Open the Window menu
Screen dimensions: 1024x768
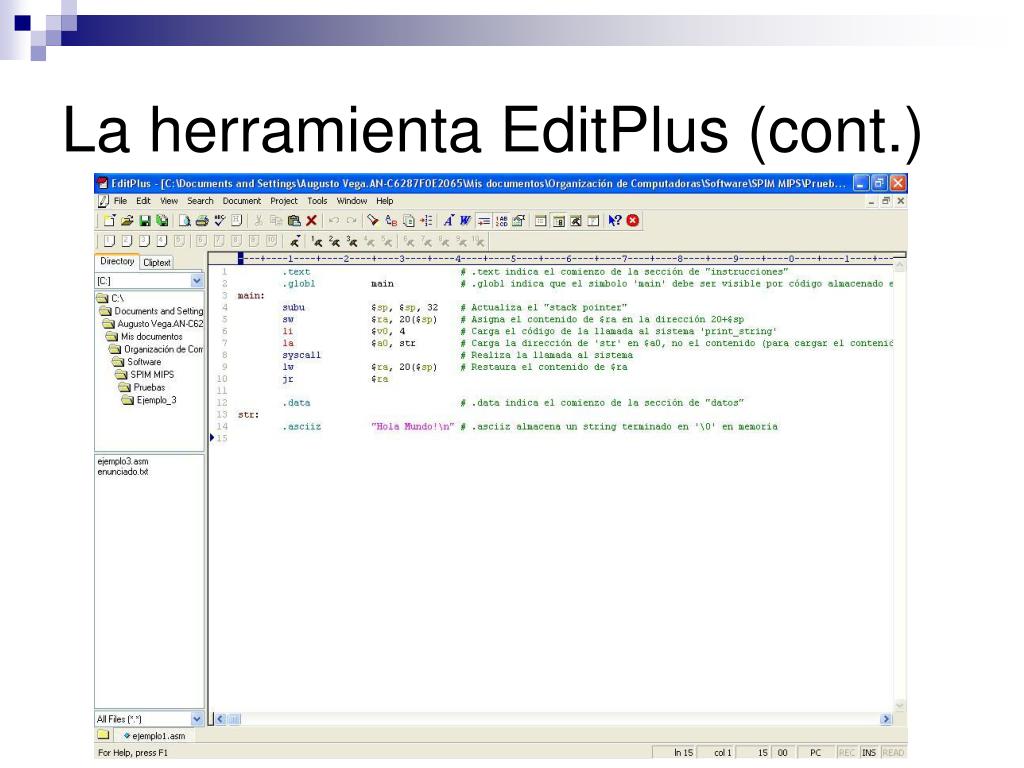(351, 201)
